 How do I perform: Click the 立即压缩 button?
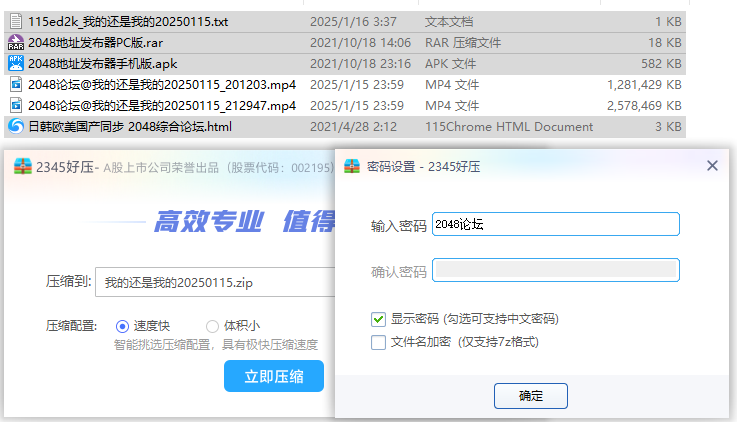pyautogui.click(x=274, y=376)
